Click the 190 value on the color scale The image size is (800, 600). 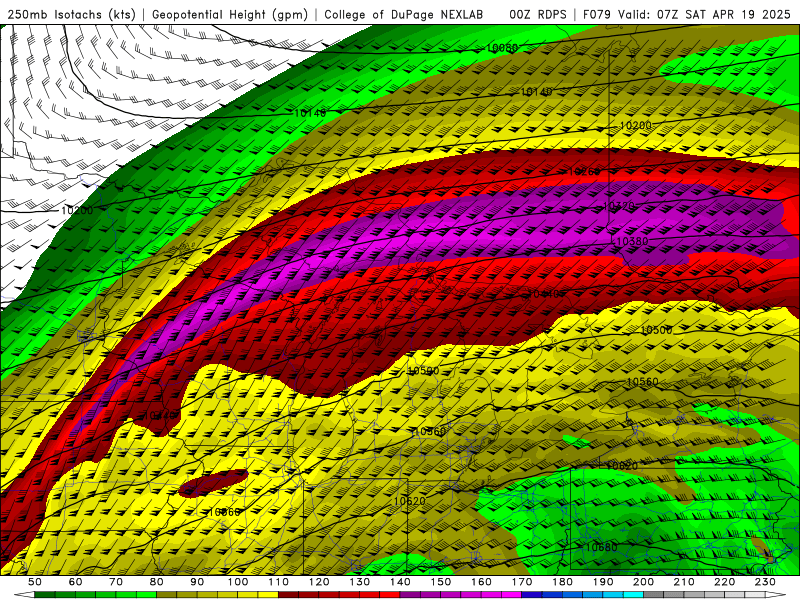click(x=603, y=582)
